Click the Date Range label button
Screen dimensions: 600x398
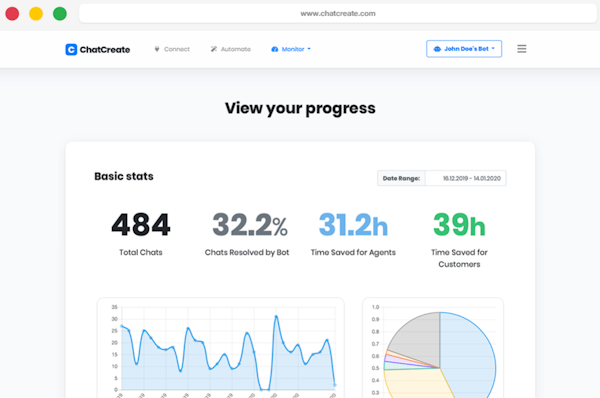tap(401, 178)
